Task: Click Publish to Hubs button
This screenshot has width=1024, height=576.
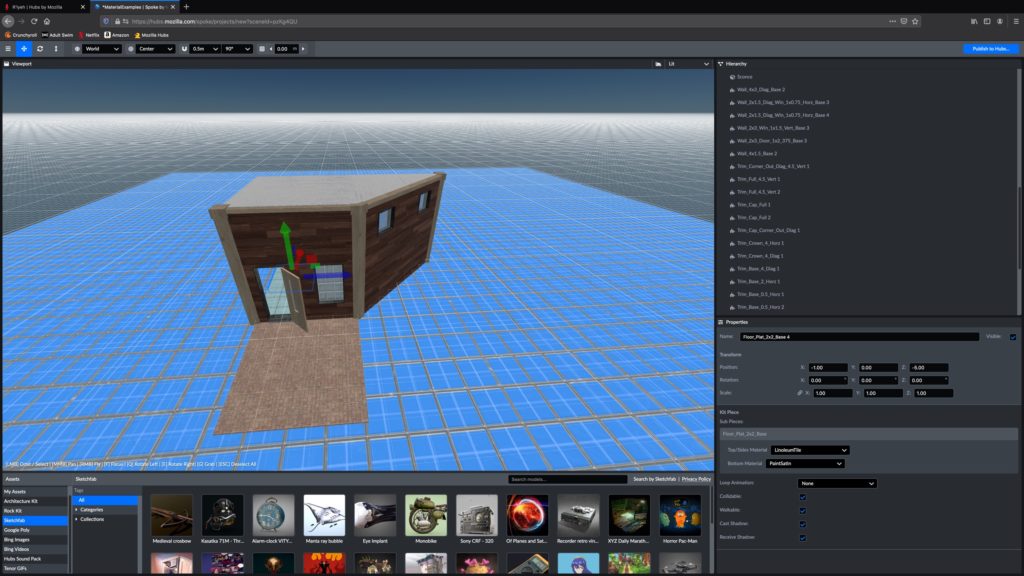Action: pyautogui.click(x=991, y=49)
